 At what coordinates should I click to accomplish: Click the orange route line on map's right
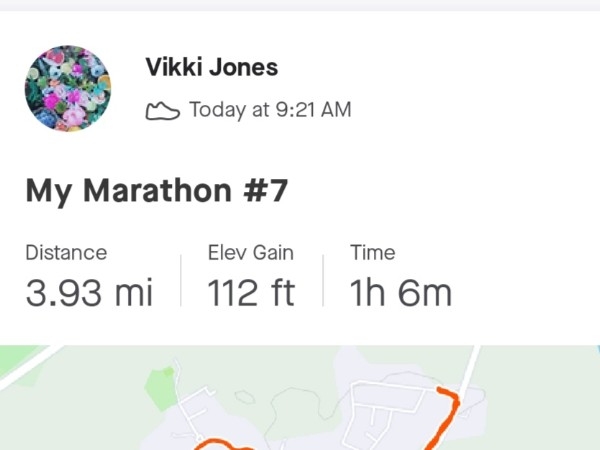(x=448, y=418)
